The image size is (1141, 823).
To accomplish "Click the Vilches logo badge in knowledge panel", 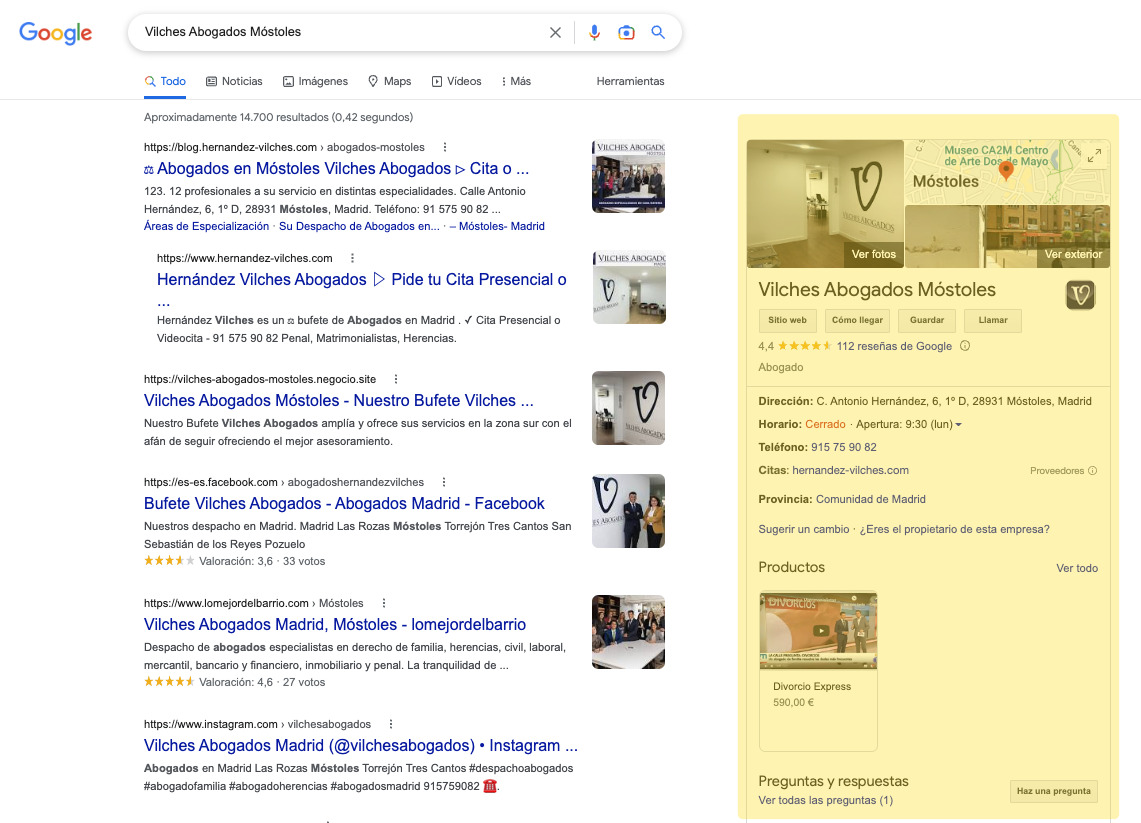I will [1081, 295].
